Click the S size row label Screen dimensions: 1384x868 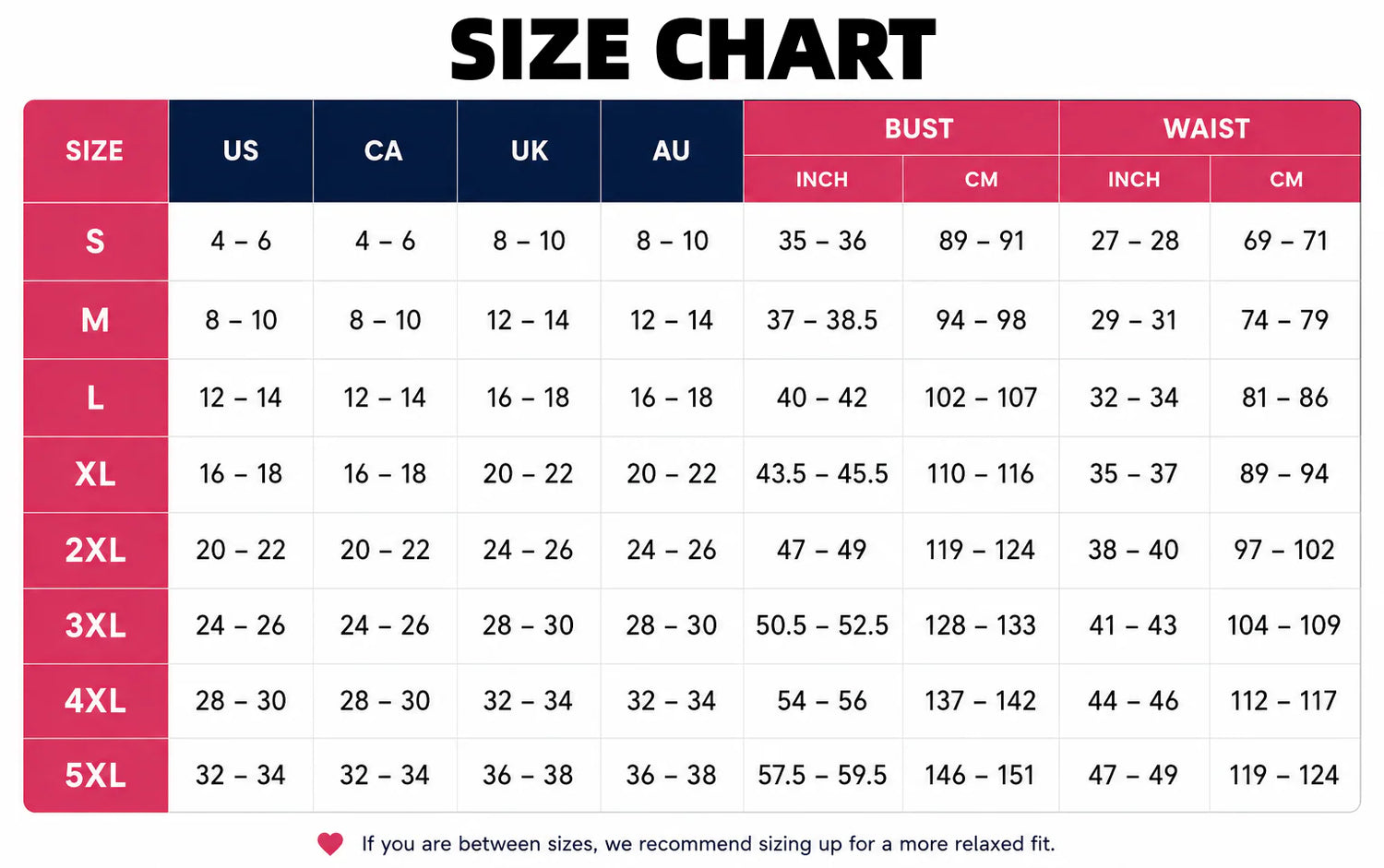tap(96, 242)
